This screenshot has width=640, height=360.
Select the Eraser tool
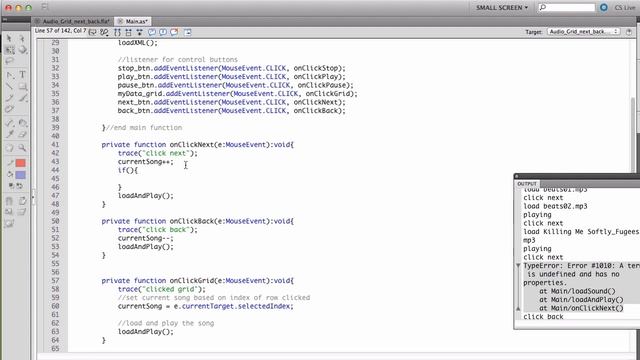coord(22,134)
